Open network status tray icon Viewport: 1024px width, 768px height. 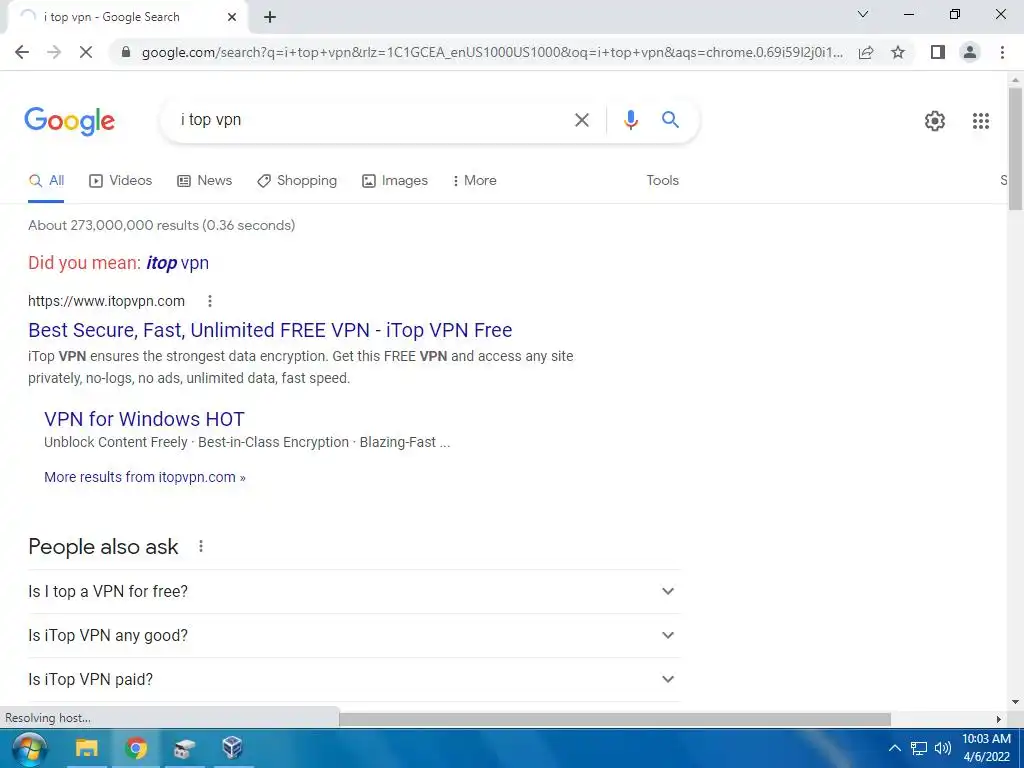pos(919,748)
